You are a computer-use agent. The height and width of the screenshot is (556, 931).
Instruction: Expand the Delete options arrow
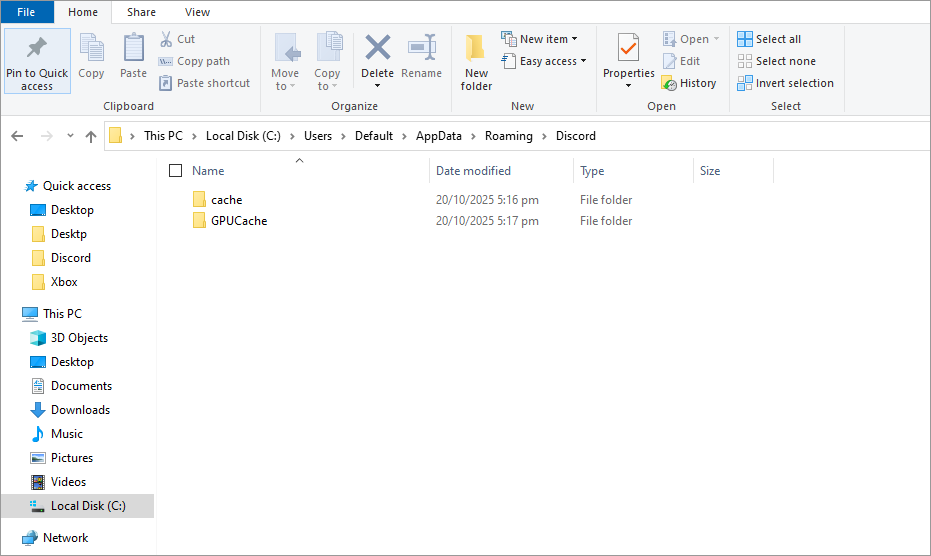point(378,86)
